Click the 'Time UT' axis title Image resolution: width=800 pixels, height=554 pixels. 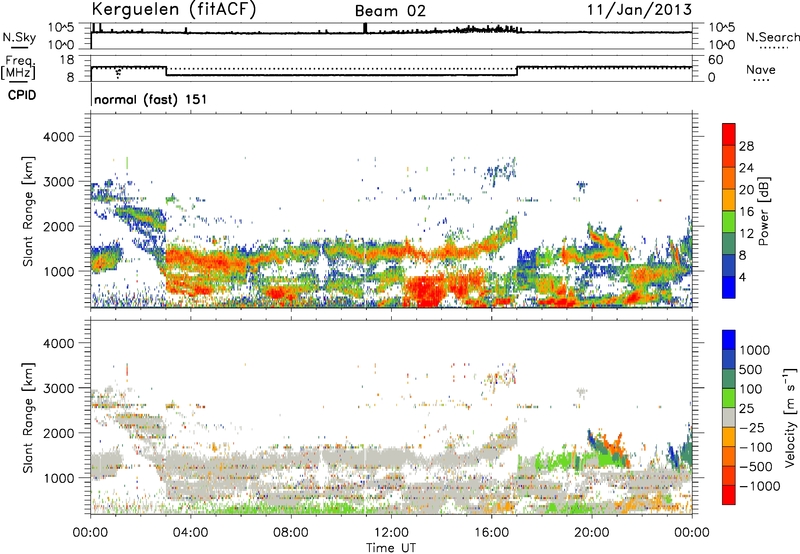(391, 547)
